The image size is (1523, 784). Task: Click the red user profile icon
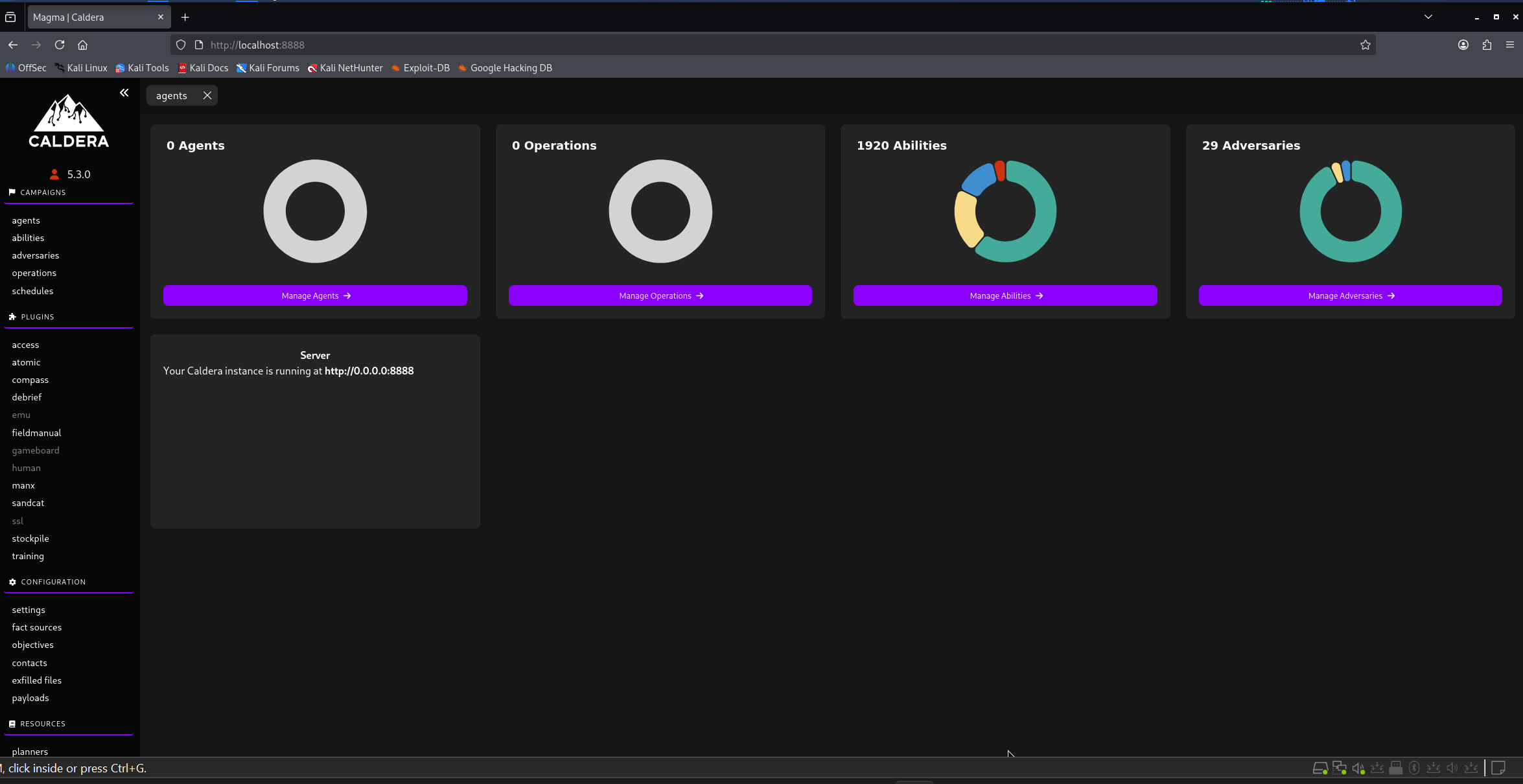point(54,174)
